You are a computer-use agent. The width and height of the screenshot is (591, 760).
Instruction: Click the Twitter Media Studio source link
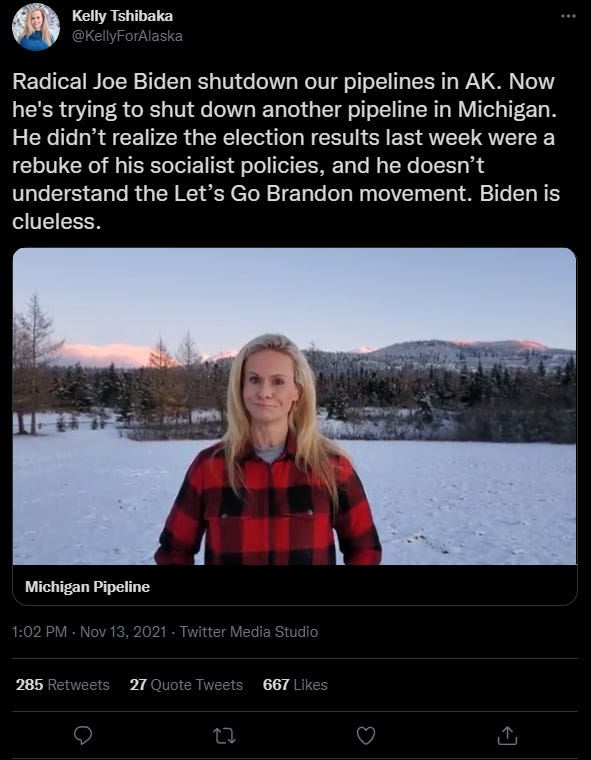[249, 632]
